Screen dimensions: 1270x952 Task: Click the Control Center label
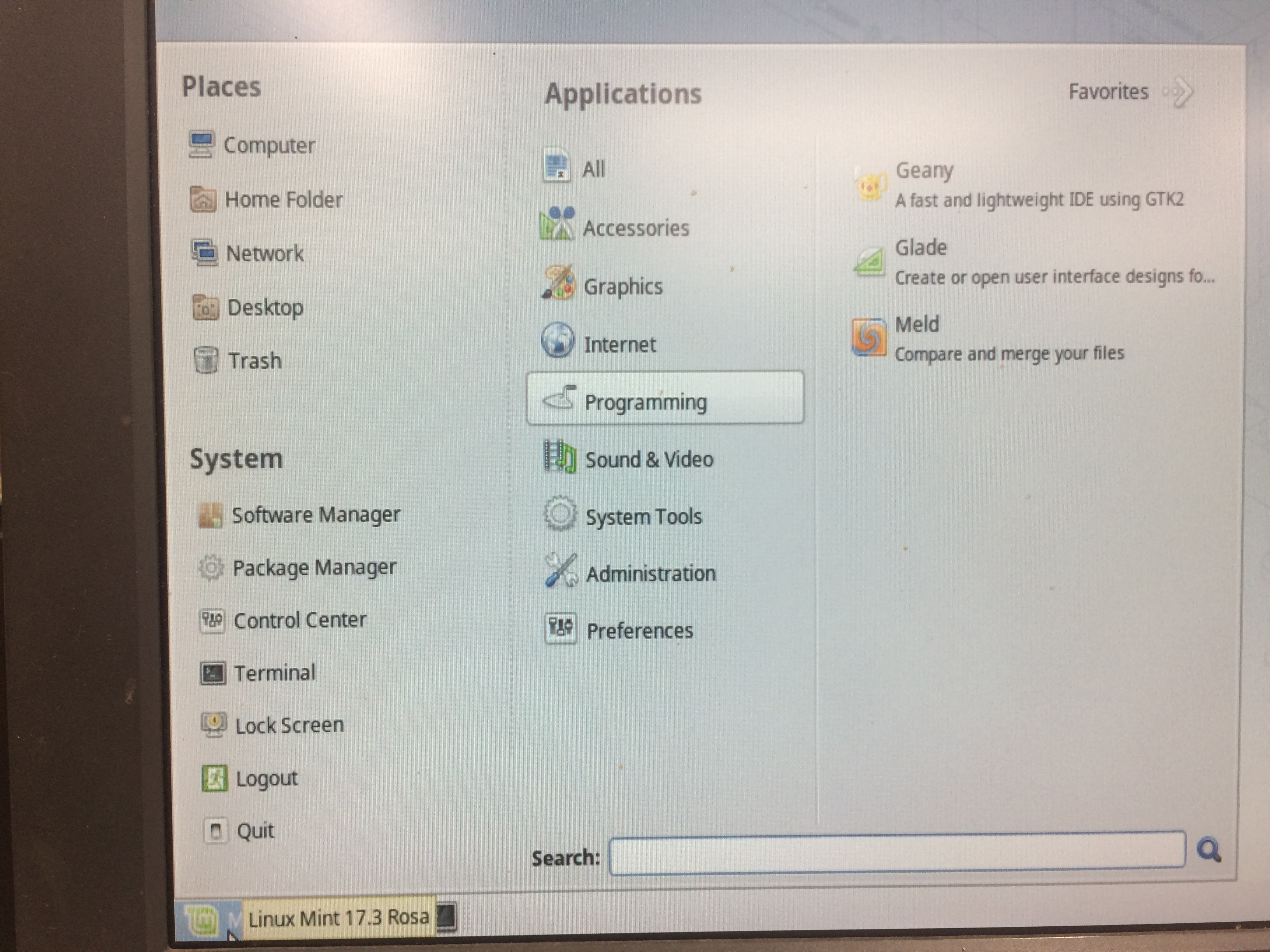pos(300,620)
